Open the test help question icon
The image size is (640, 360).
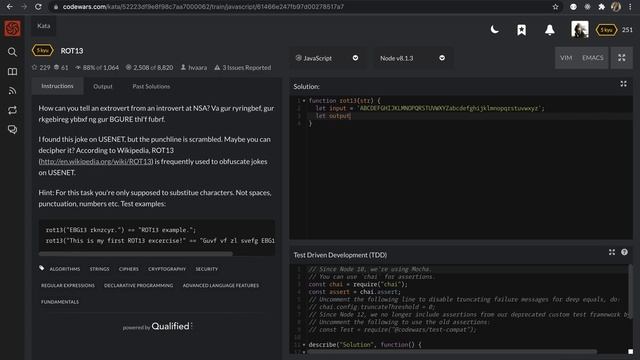[624, 252]
